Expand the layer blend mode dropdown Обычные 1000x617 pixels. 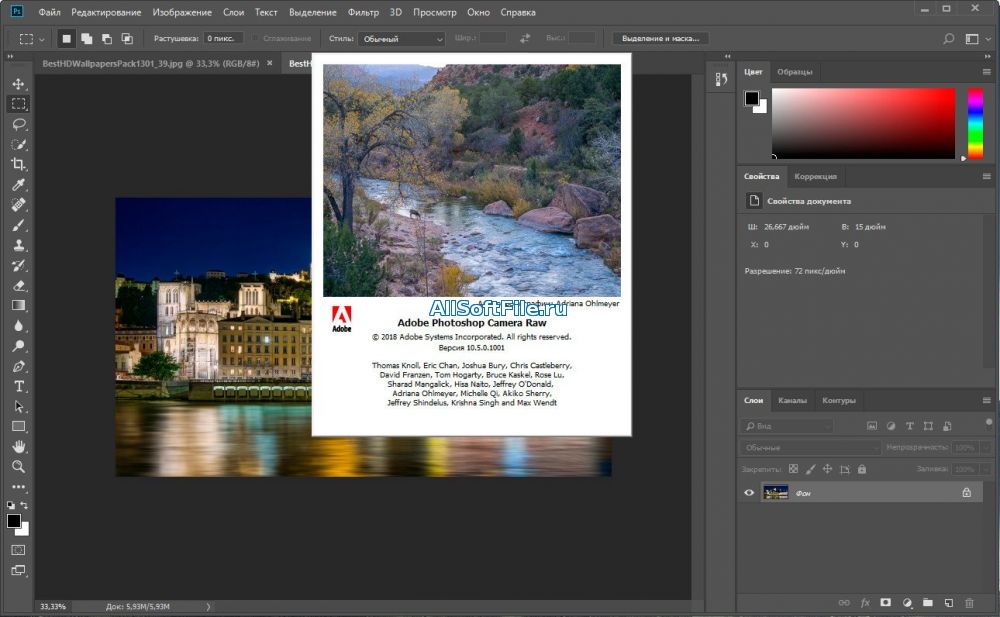tap(810, 448)
